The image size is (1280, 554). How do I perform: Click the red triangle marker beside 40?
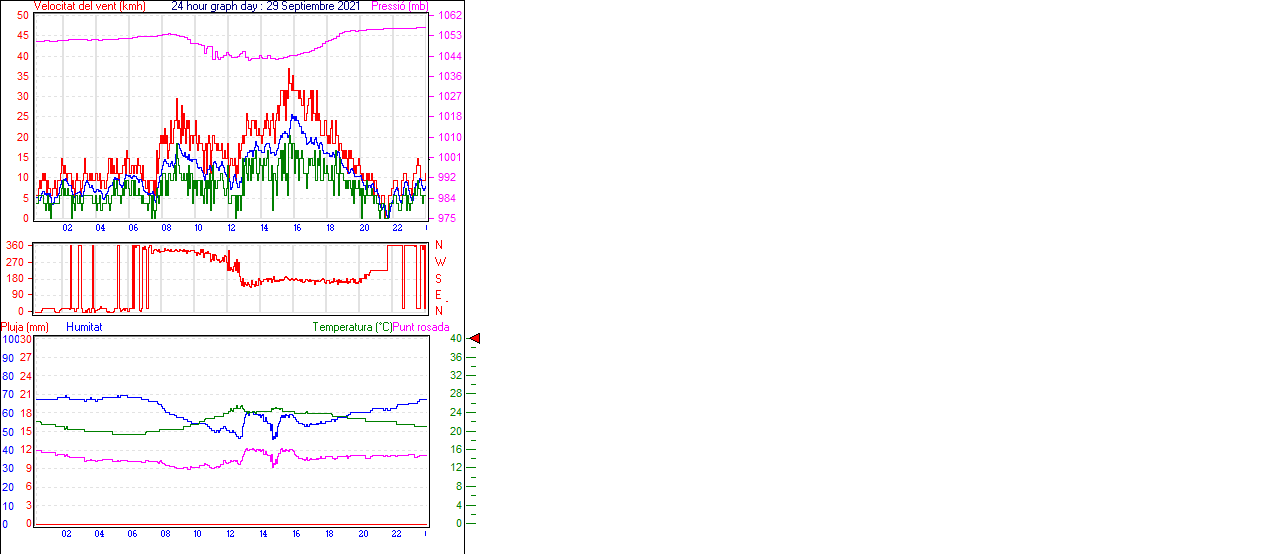[475, 339]
